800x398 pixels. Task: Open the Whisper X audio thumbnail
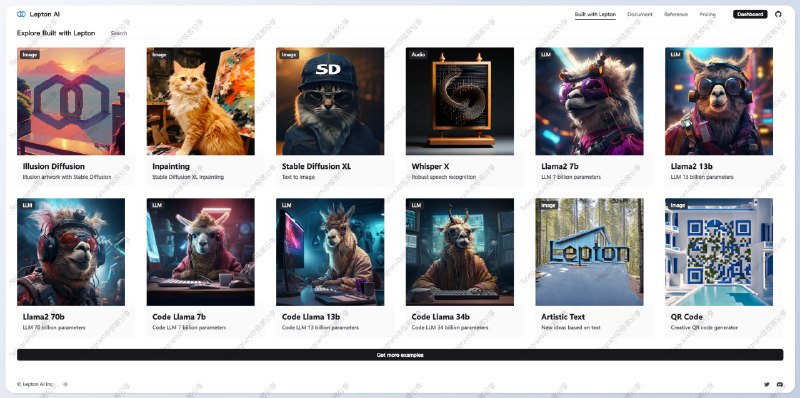460,101
